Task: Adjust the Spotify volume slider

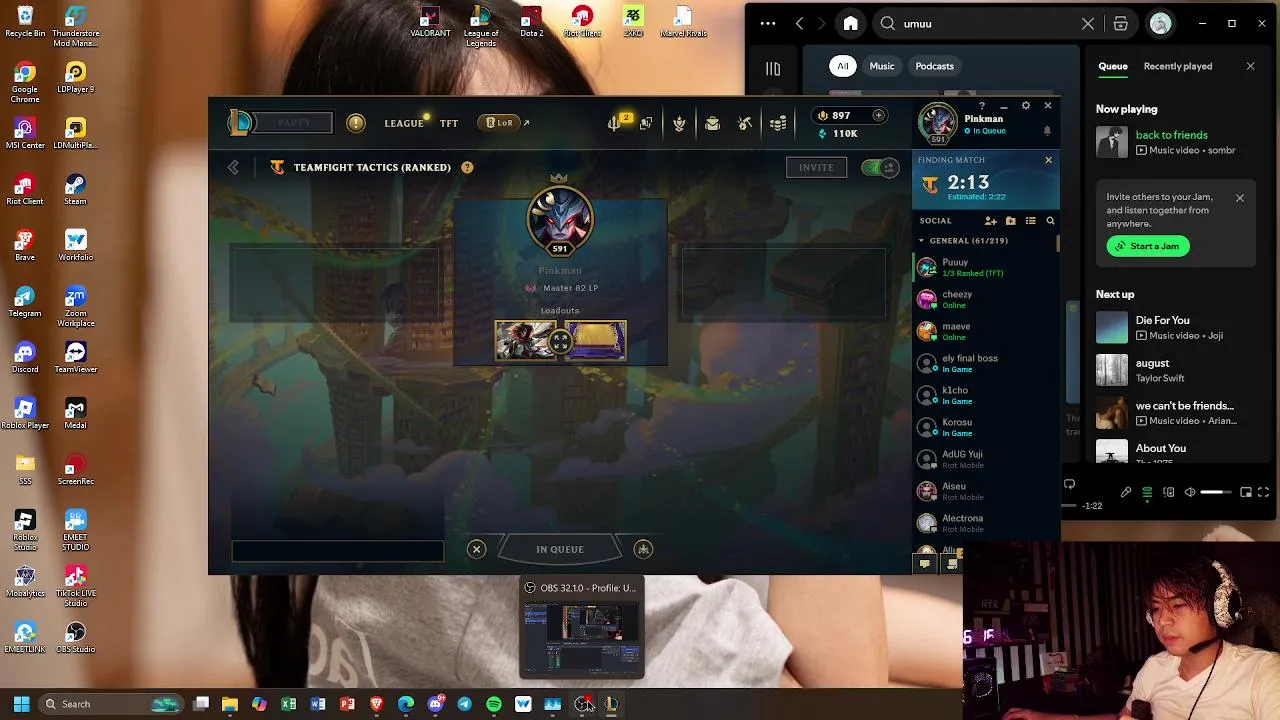Action: click(x=1215, y=492)
